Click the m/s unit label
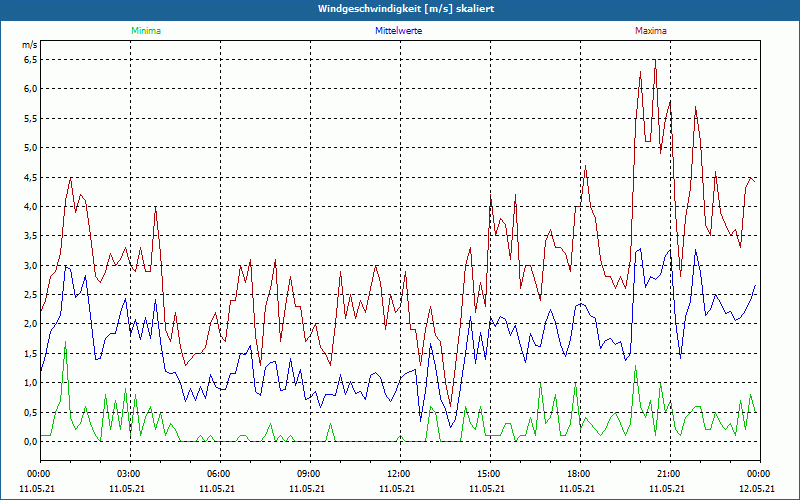Image resolution: width=800 pixels, height=500 pixels. [x=30, y=45]
